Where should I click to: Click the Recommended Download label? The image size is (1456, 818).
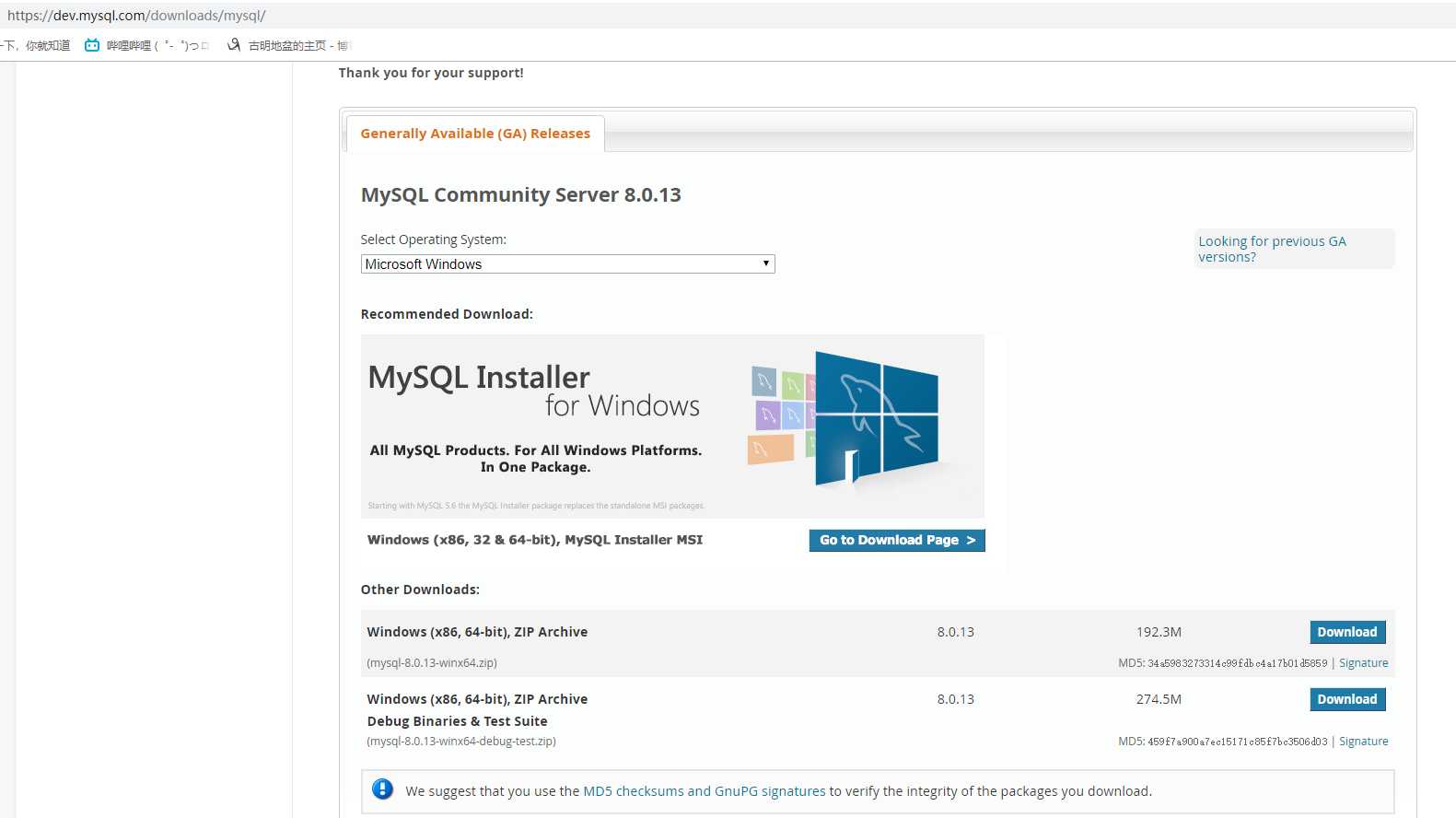[x=447, y=314]
